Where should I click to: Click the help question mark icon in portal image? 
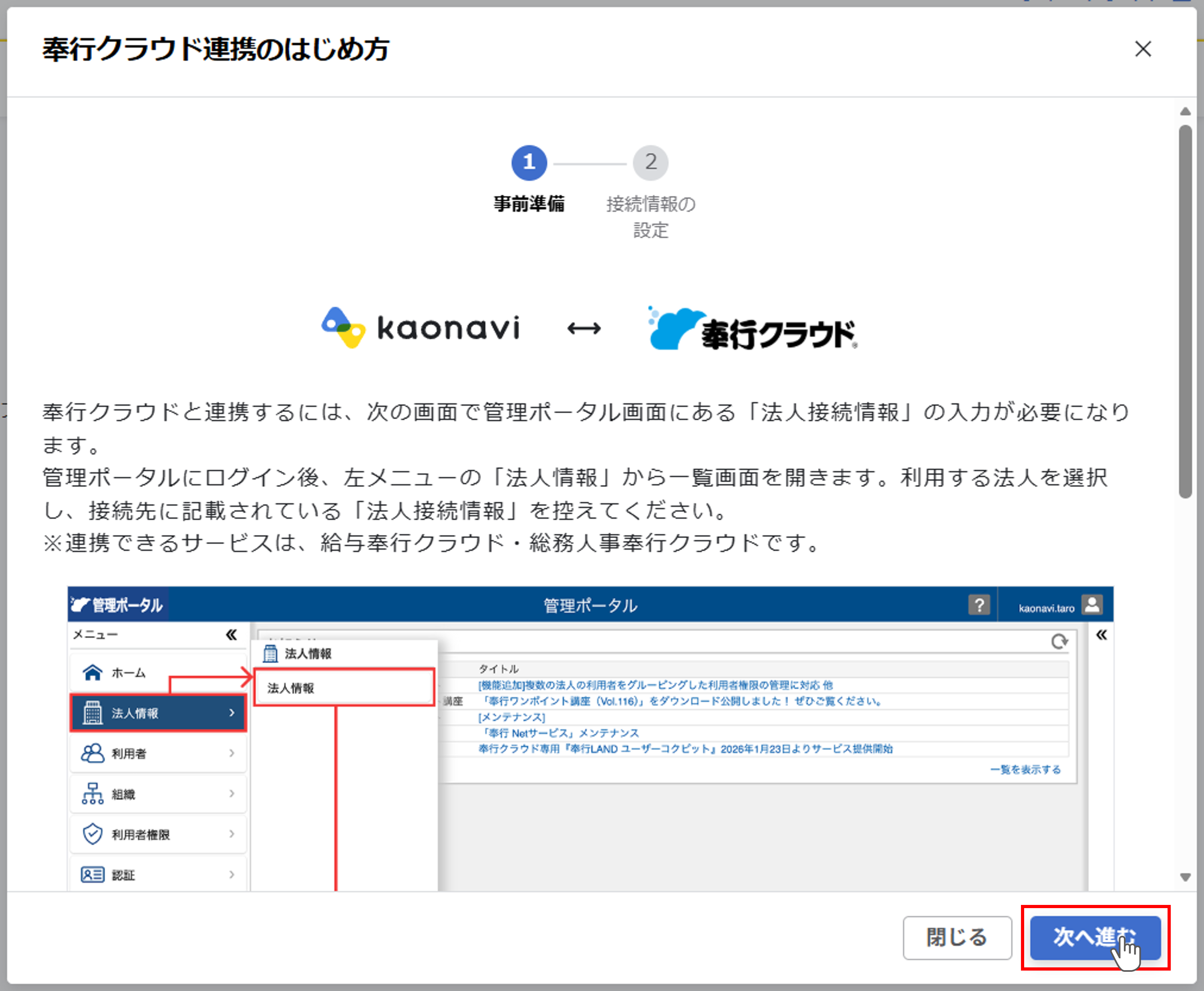coord(979,605)
